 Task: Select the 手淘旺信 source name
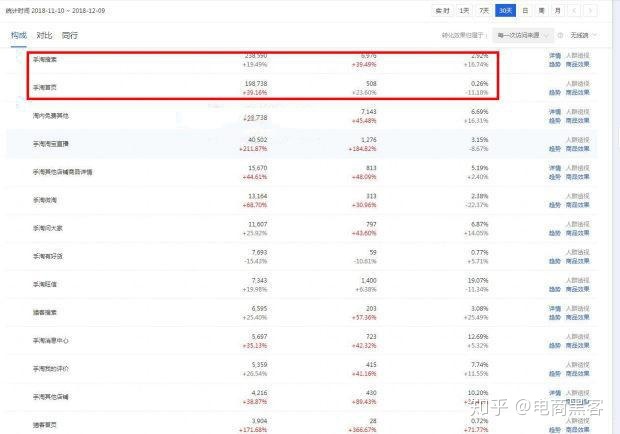pos(45,284)
